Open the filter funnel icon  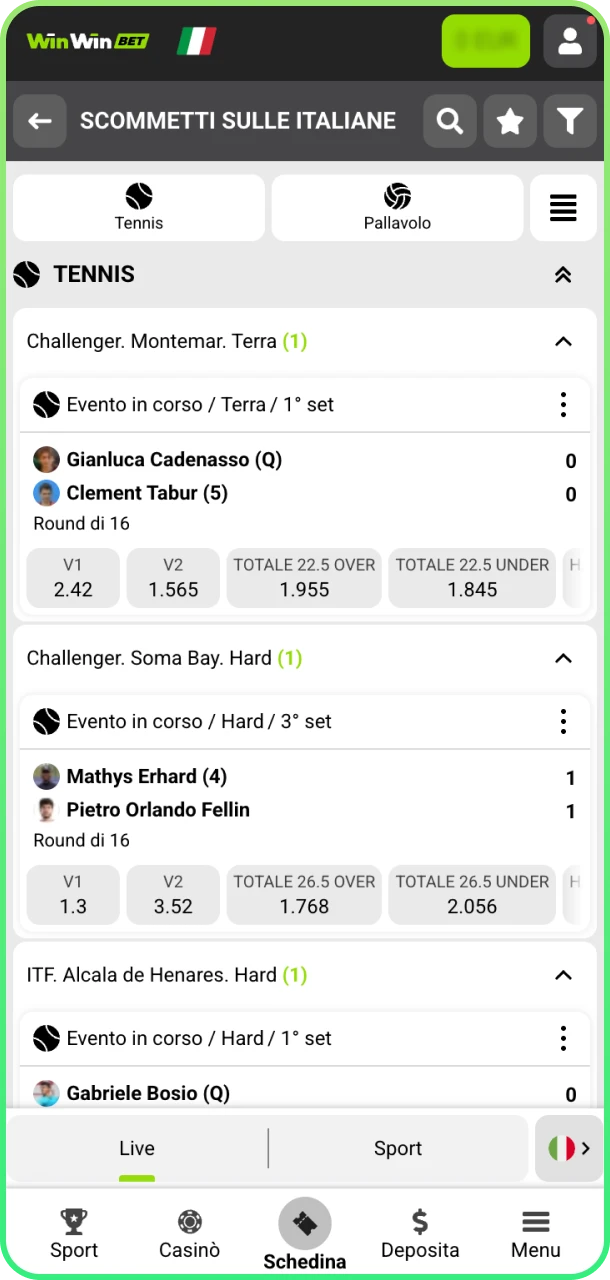tap(570, 120)
